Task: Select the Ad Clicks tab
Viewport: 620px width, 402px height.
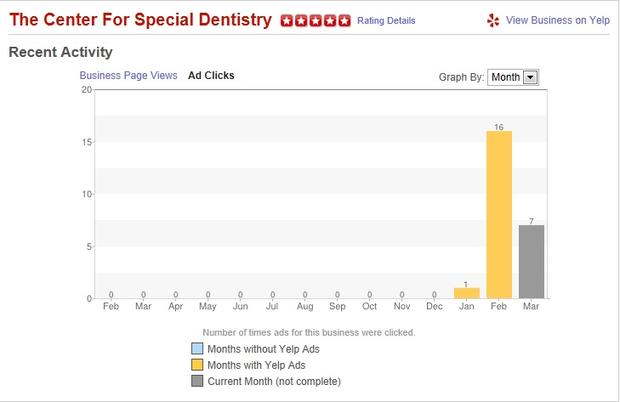Action: point(211,75)
